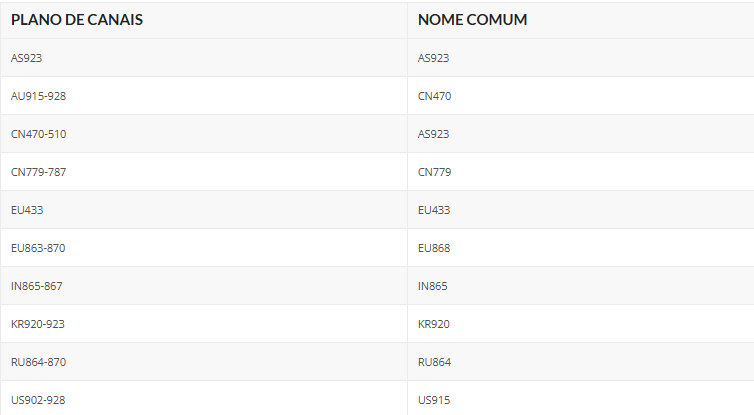Select AS923 in the Plano de Canais column
This screenshot has height=415, width=754.
coord(27,58)
